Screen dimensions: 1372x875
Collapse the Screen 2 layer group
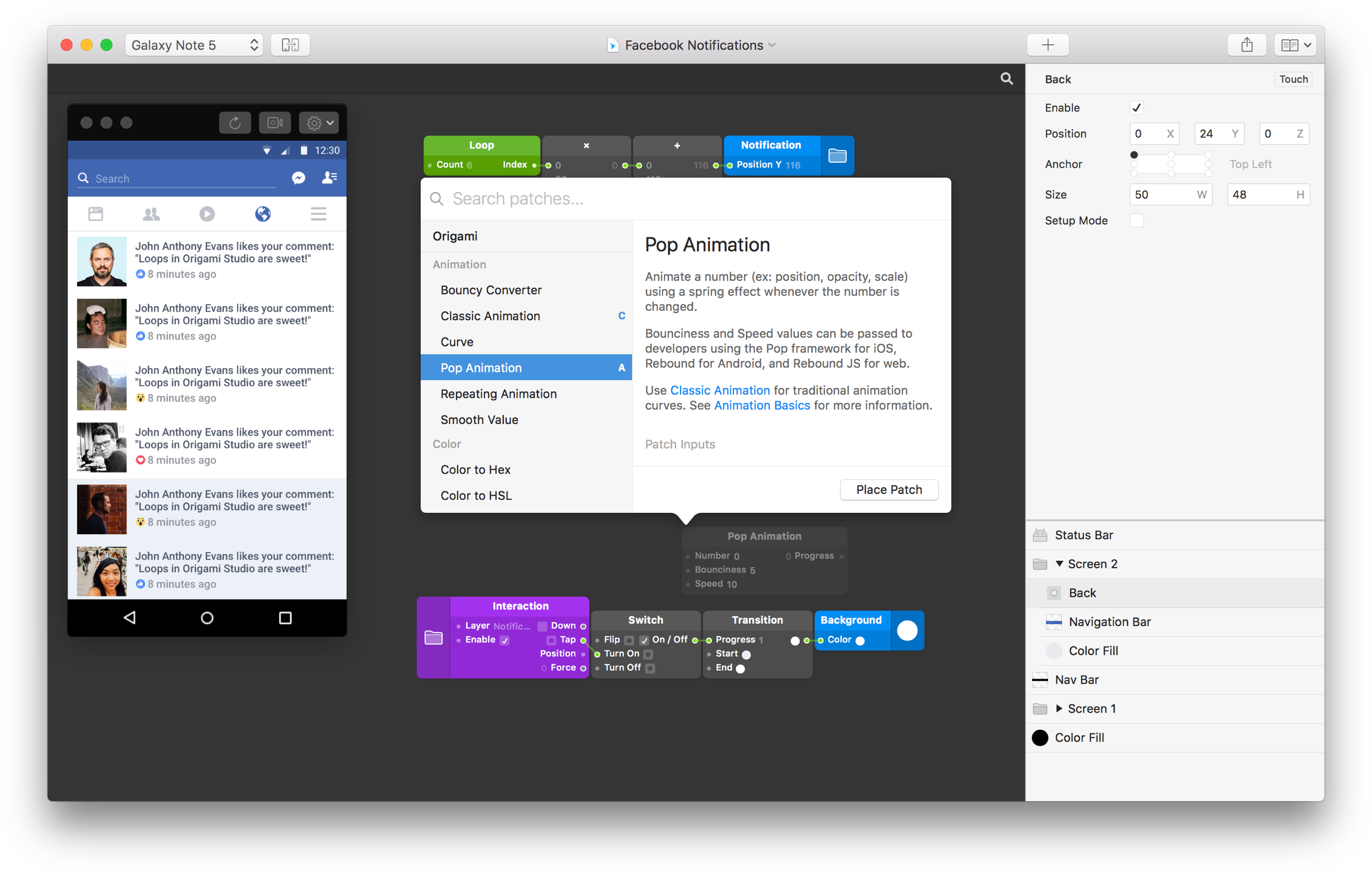click(1059, 564)
